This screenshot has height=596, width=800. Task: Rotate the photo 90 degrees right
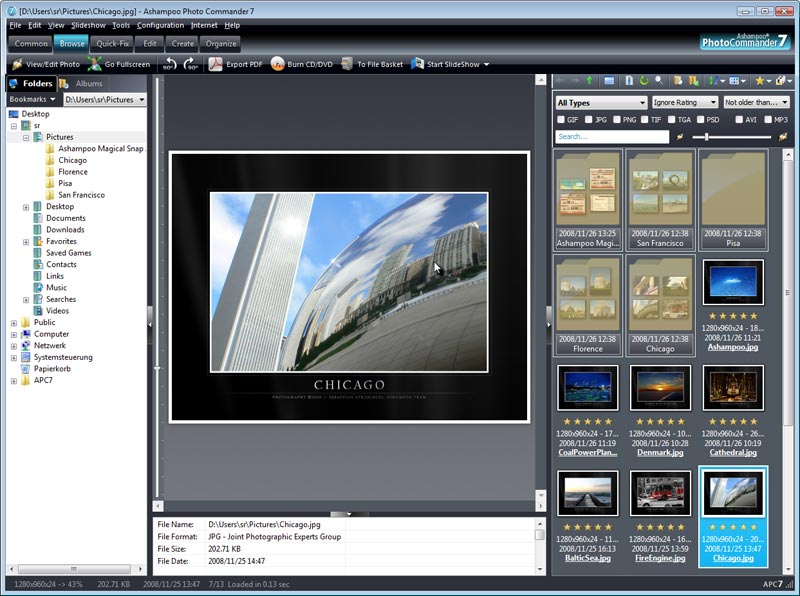(x=187, y=63)
